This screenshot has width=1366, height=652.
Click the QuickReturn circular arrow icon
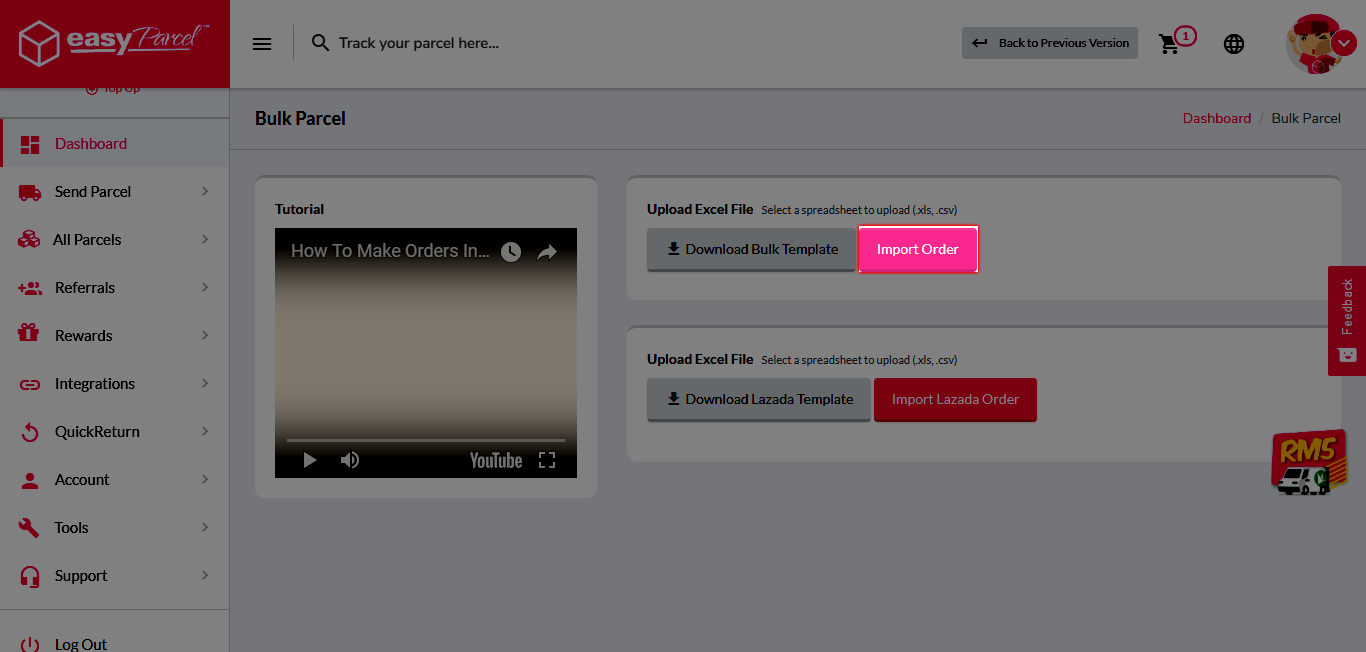(31, 432)
